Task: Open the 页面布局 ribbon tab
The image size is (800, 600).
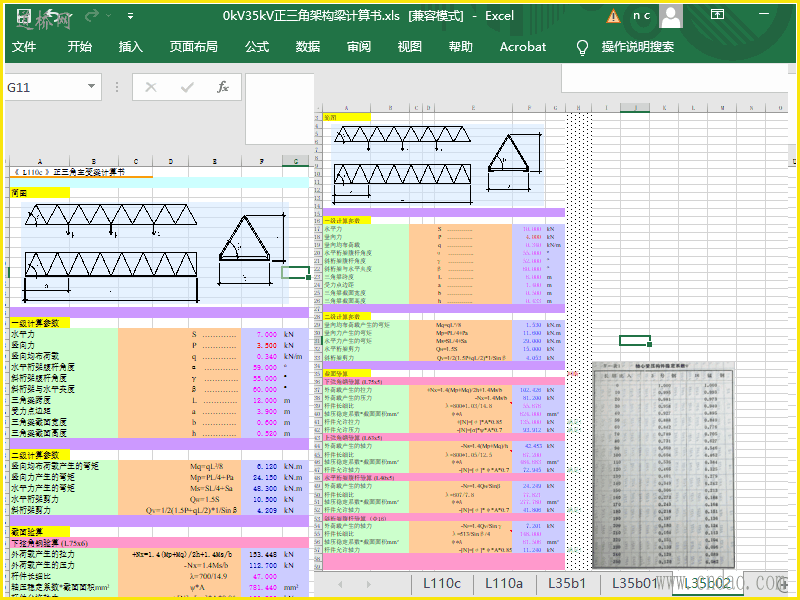Action: point(193,47)
